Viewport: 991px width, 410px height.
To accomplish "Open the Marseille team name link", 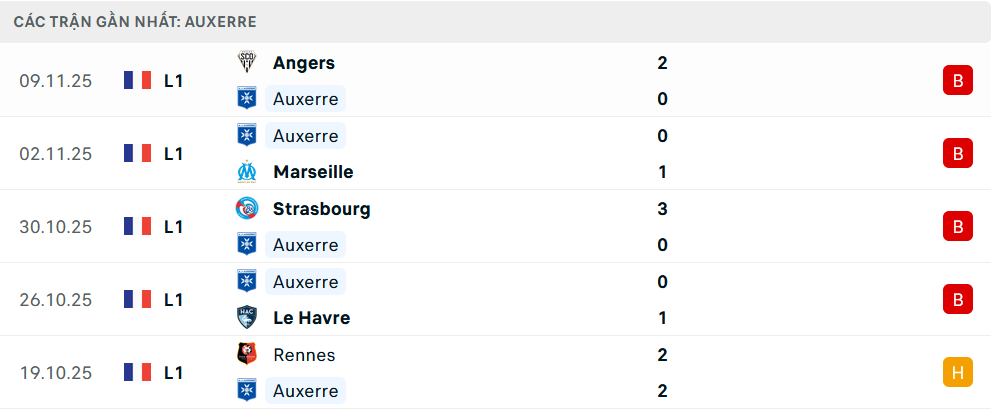I will pos(312,172).
